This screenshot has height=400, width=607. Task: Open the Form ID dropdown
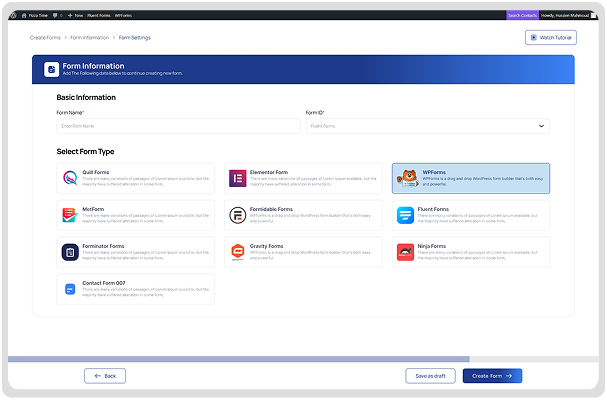coord(427,126)
